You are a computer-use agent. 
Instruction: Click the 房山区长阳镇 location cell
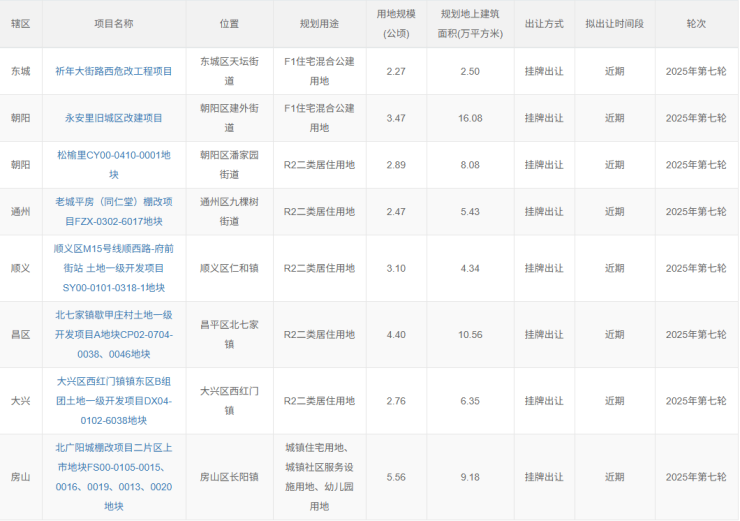(229, 477)
